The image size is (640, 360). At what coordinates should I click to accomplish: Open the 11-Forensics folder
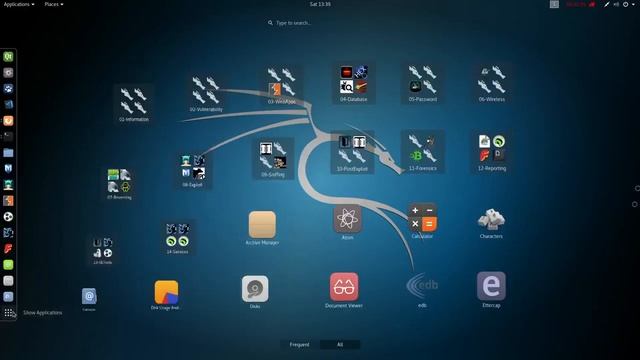(422, 152)
